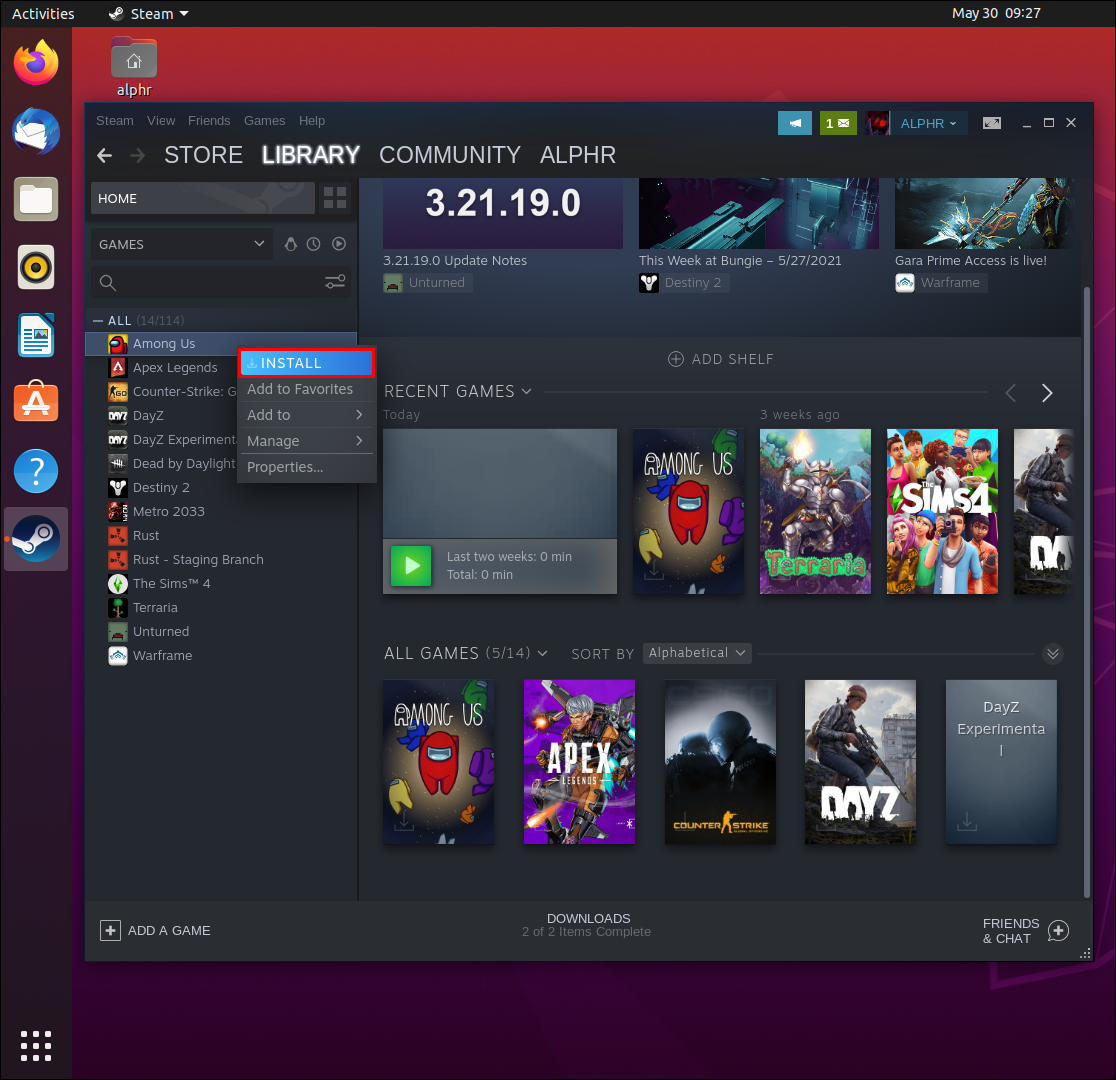
Task: Select Install from the context menu
Action: (x=307, y=363)
